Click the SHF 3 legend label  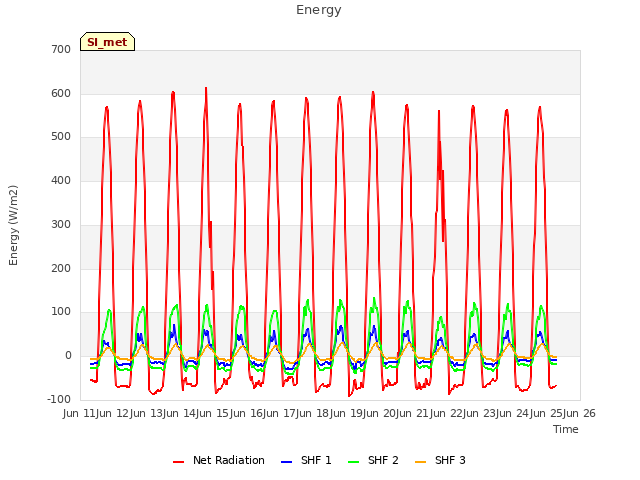coord(450,460)
